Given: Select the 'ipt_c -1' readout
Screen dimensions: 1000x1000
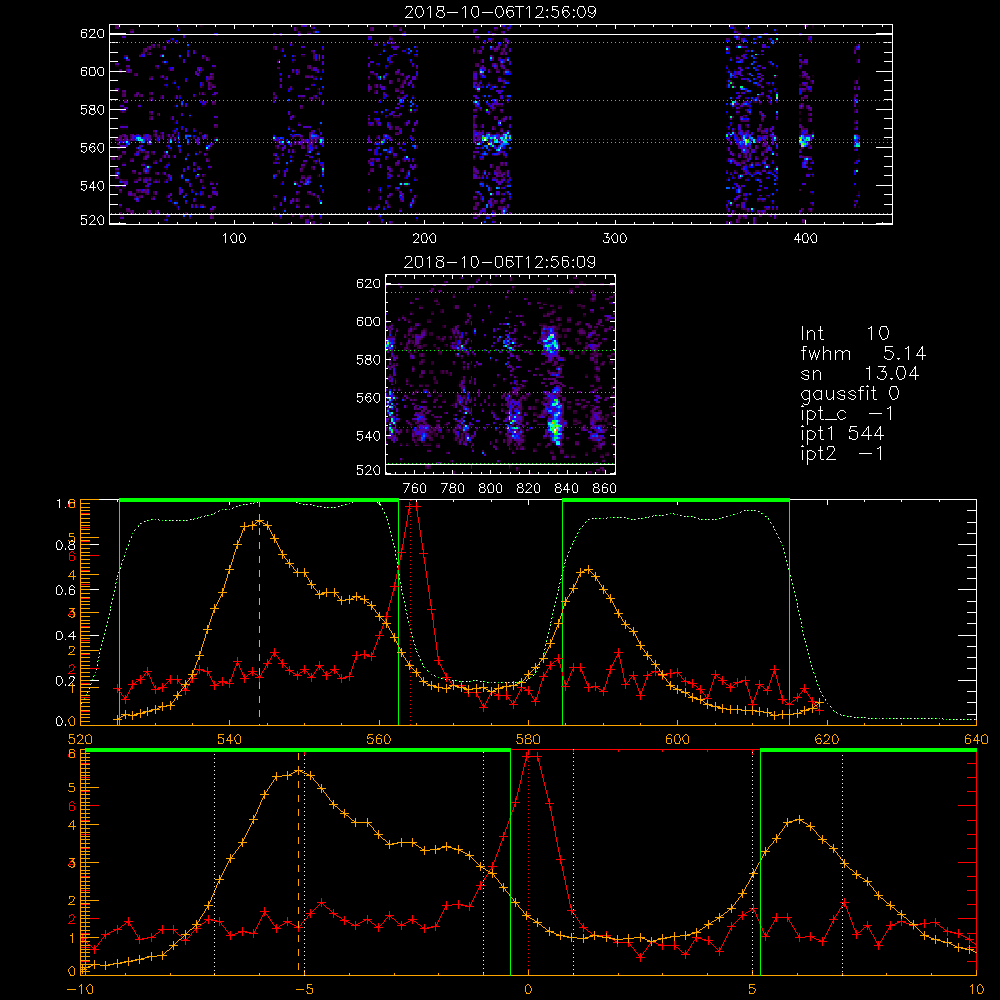Looking at the screenshot, I should (847, 414).
